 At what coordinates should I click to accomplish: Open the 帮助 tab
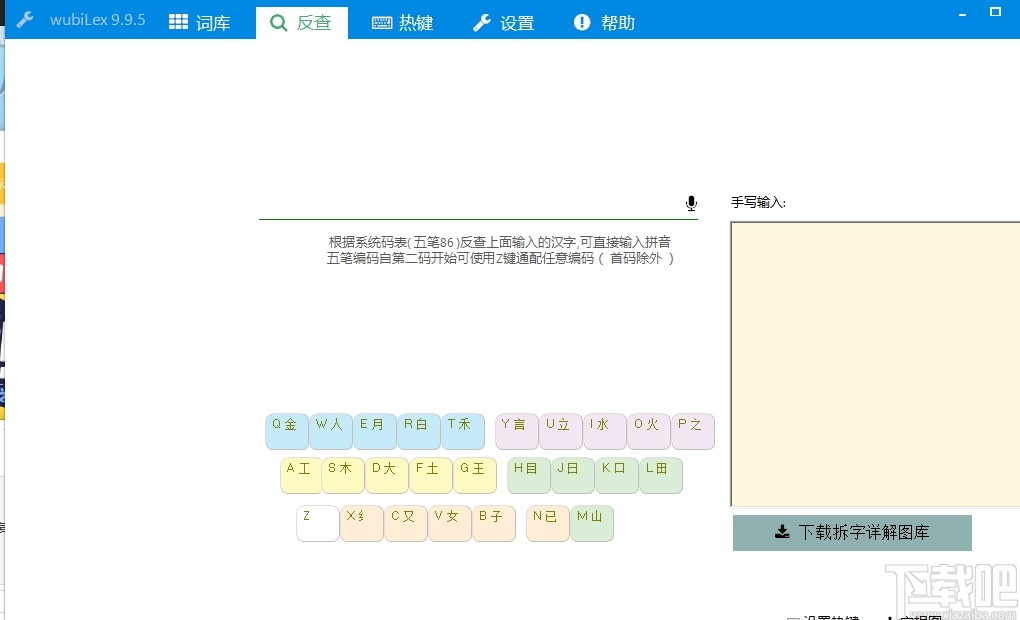coord(604,22)
